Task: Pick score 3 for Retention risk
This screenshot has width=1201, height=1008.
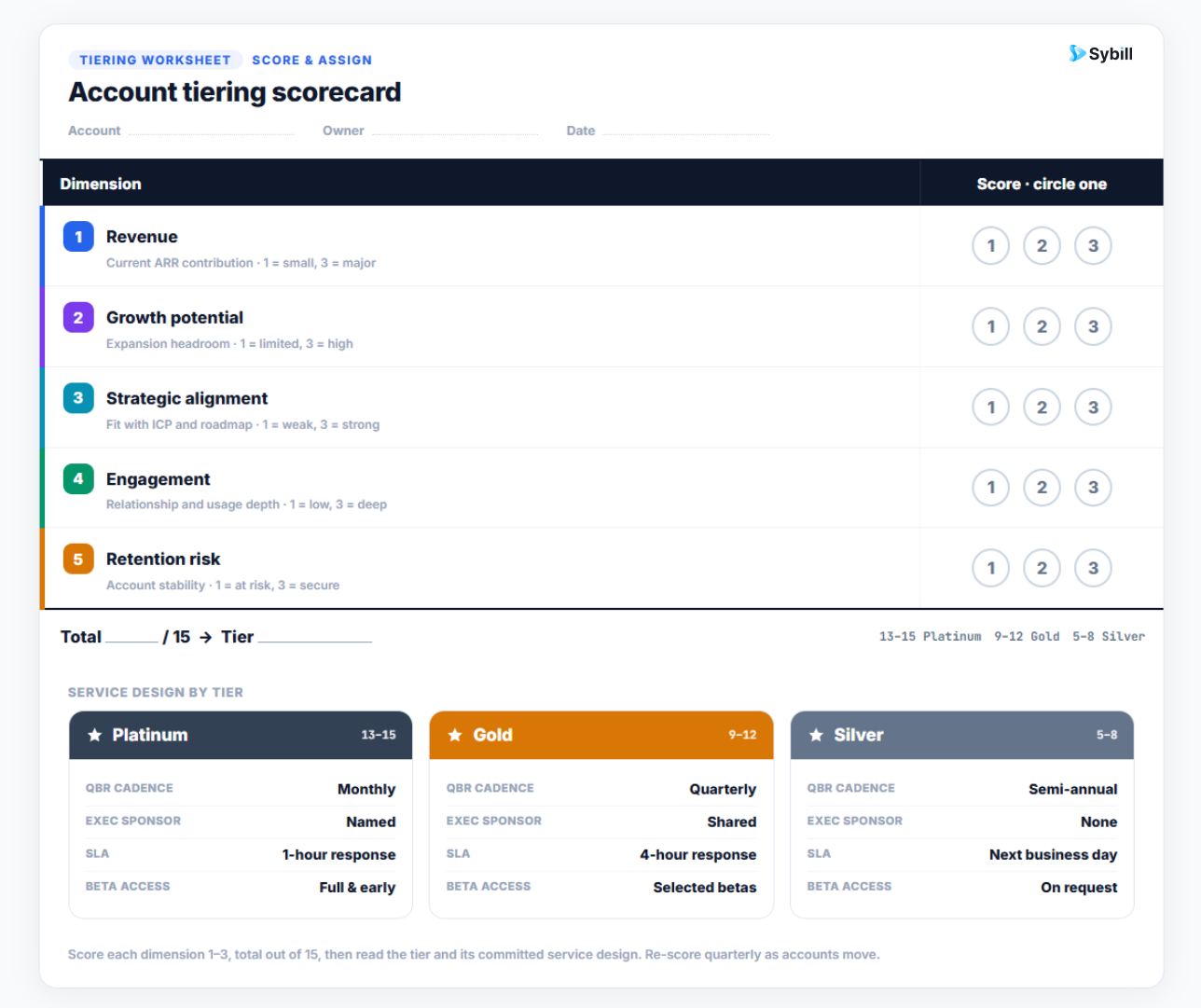Action: pyautogui.click(x=1093, y=568)
